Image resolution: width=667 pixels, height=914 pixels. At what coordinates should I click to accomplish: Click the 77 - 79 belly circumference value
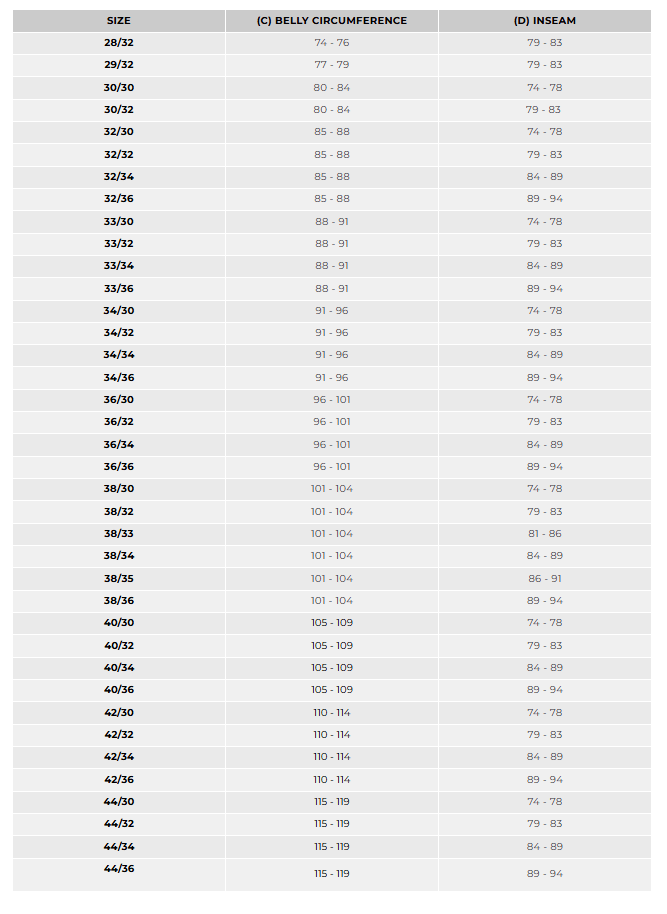332,65
